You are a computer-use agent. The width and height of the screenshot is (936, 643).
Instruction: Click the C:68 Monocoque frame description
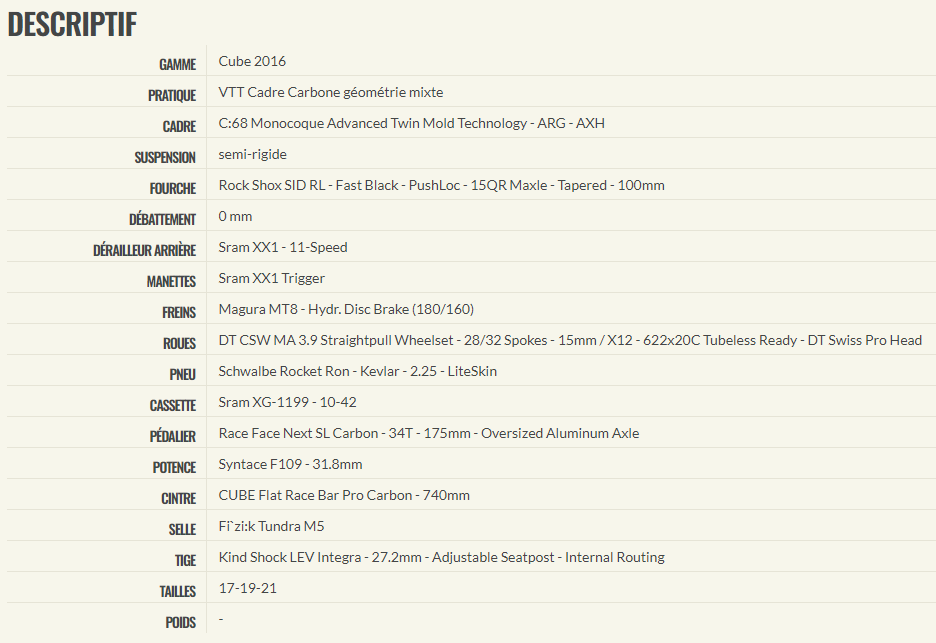pyautogui.click(x=411, y=123)
